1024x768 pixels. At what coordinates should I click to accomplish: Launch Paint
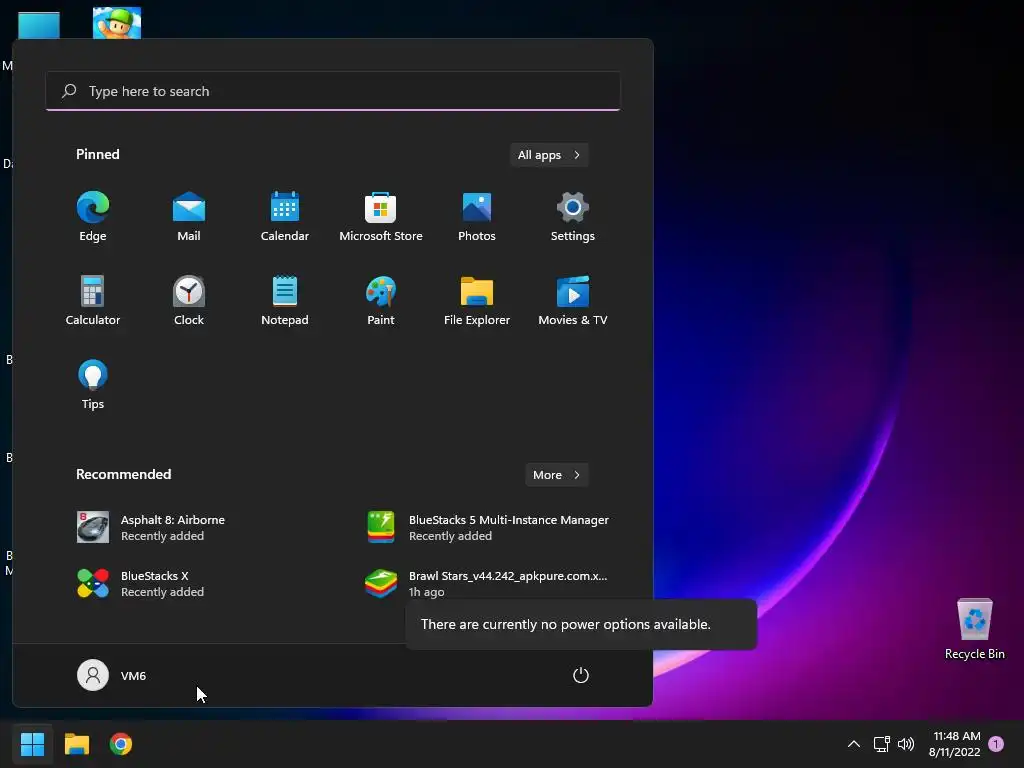coord(381,300)
